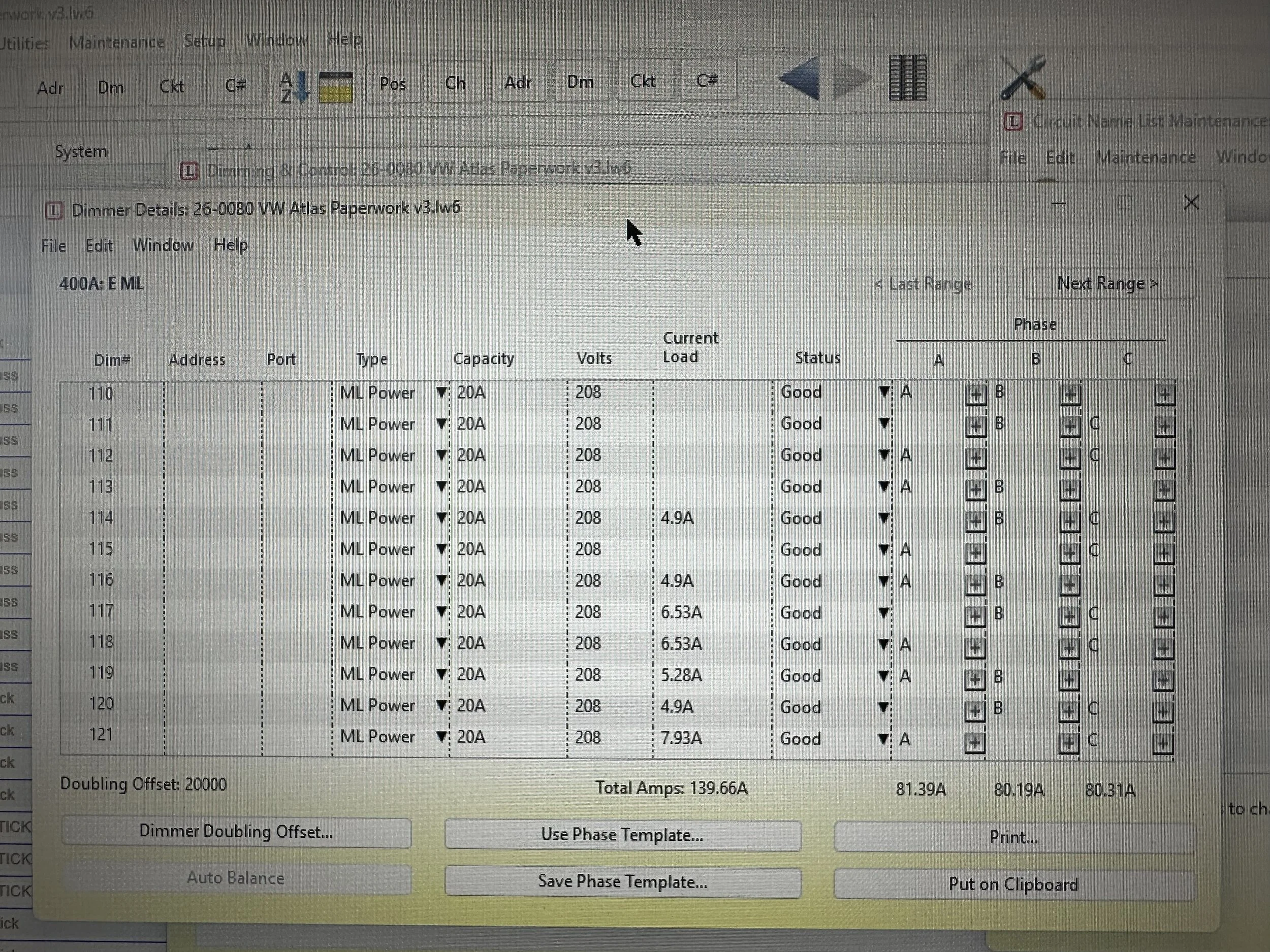Open the columns grid icon
1270x952 pixels.
pos(908,79)
